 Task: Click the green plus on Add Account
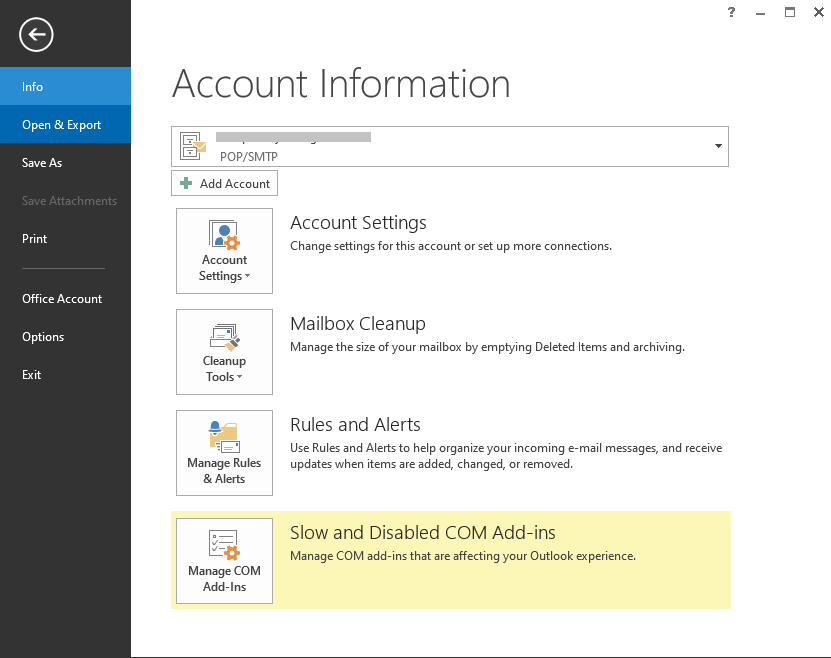(x=186, y=183)
